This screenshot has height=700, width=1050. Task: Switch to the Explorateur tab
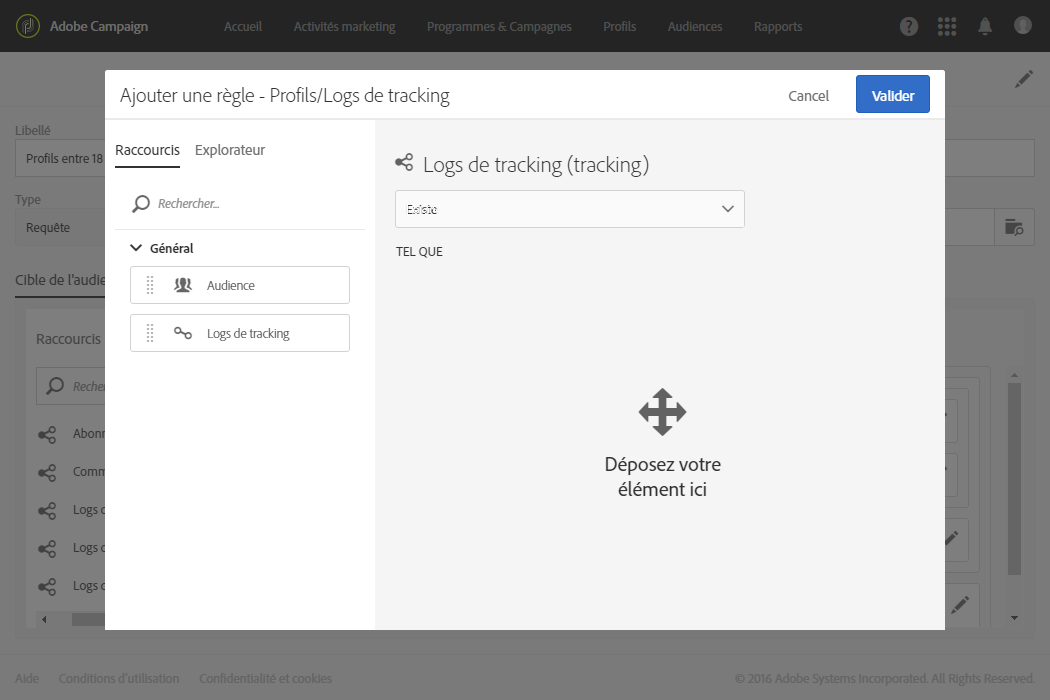[x=230, y=150]
